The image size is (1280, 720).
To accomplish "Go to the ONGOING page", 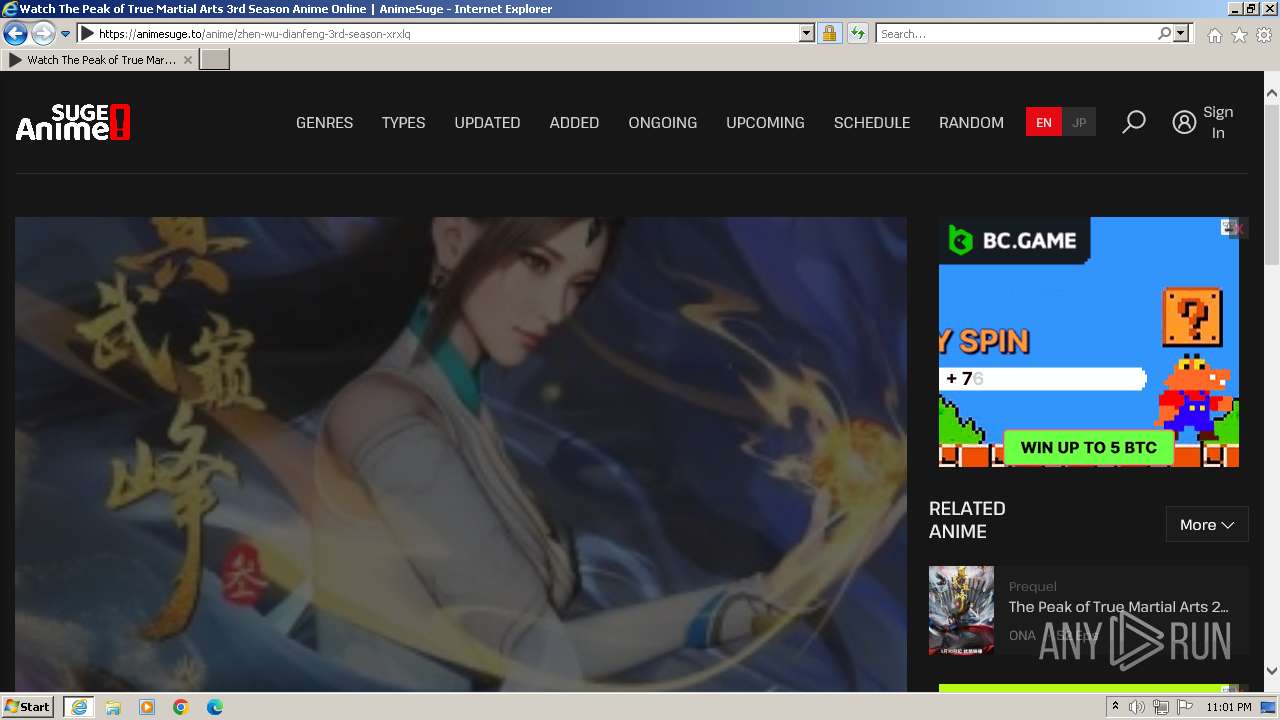I will tap(662, 123).
